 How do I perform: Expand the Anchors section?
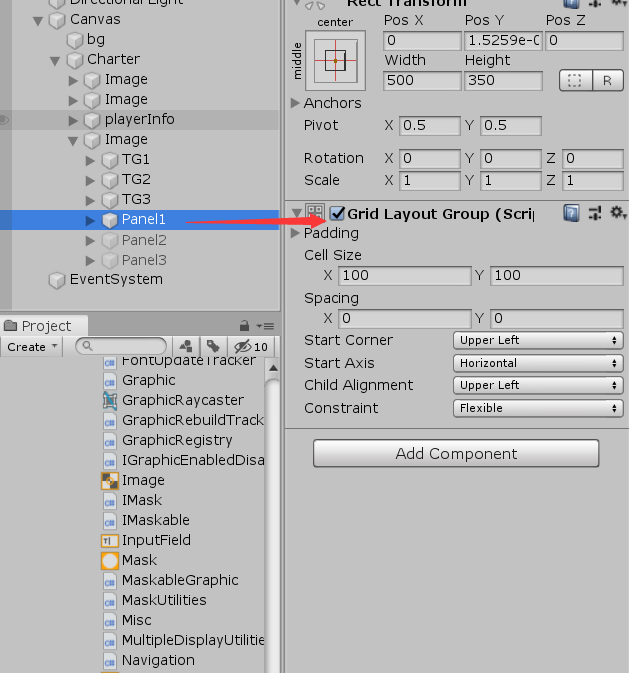pyautogui.click(x=295, y=103)
